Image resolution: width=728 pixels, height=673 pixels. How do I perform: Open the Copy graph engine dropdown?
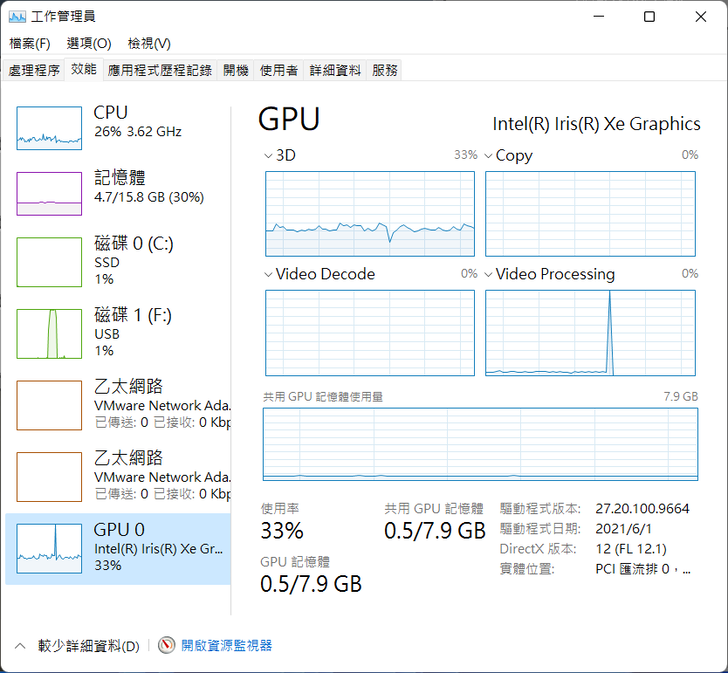[x=488, y=156]
